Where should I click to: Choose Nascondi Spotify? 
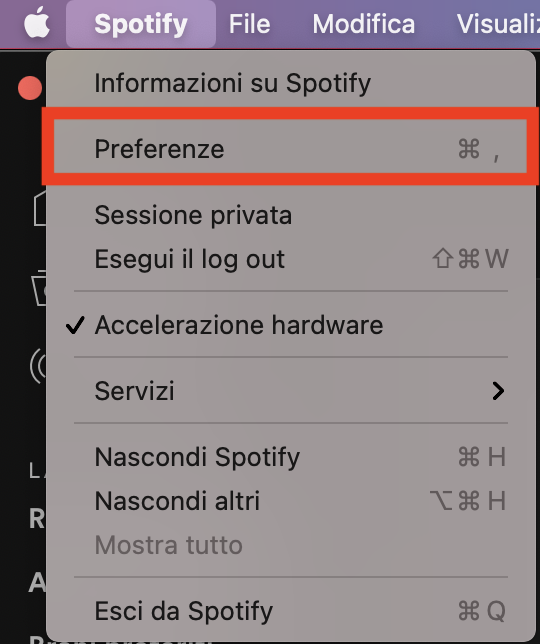click(x=291, y=457)
